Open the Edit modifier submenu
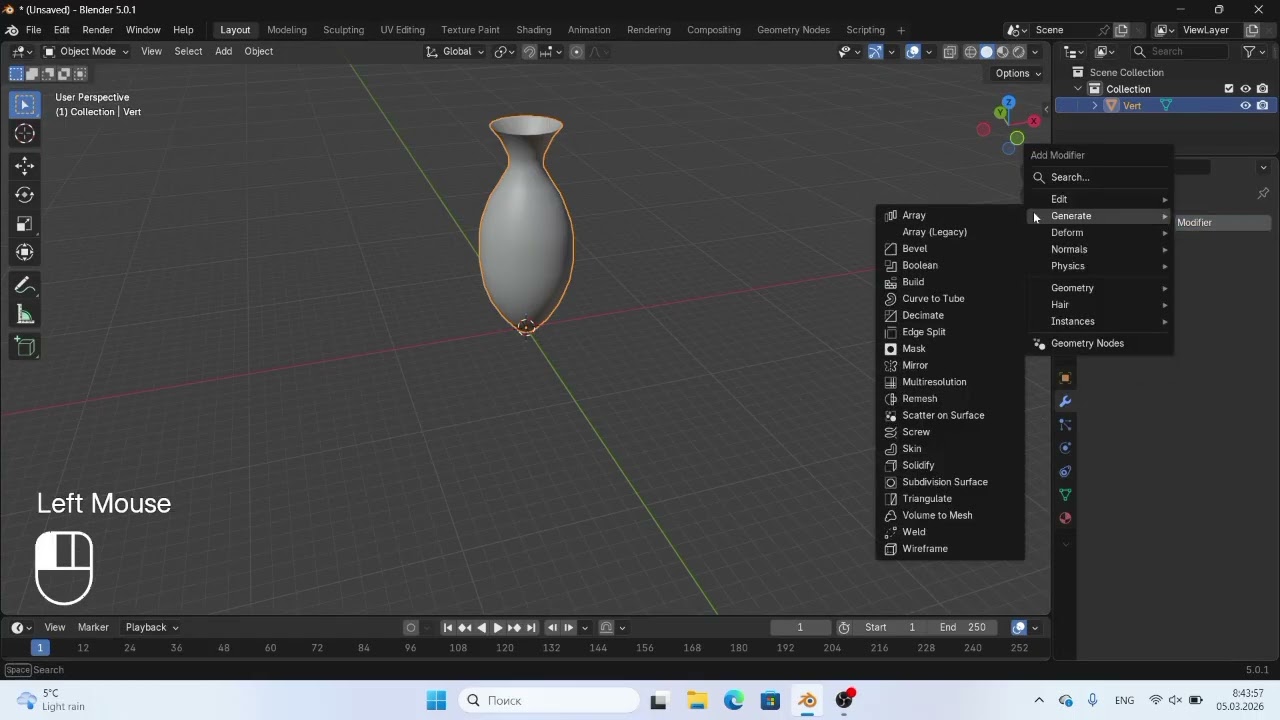 click(x=1100, y=199)
